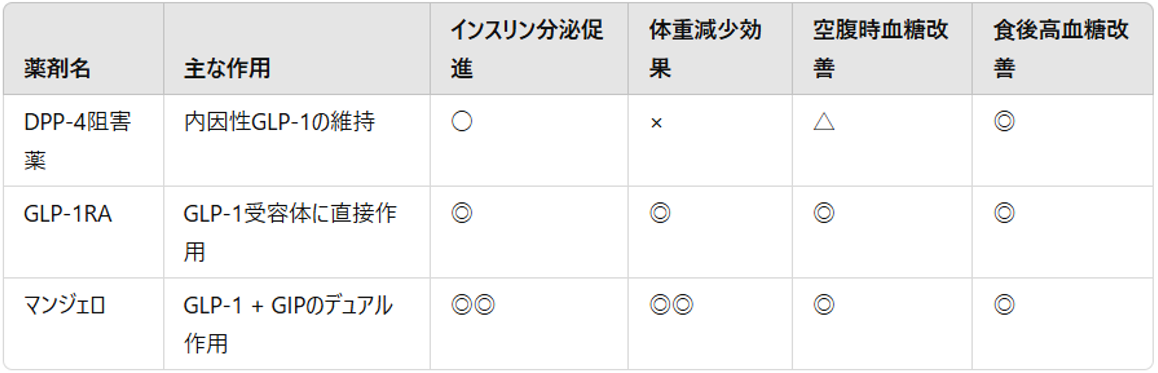Image resolution: width=1158 pixels, height=373 pixels.
Task: Click マンジェロ two double circles under インスリン分泌促進
Action: [472, 305]
